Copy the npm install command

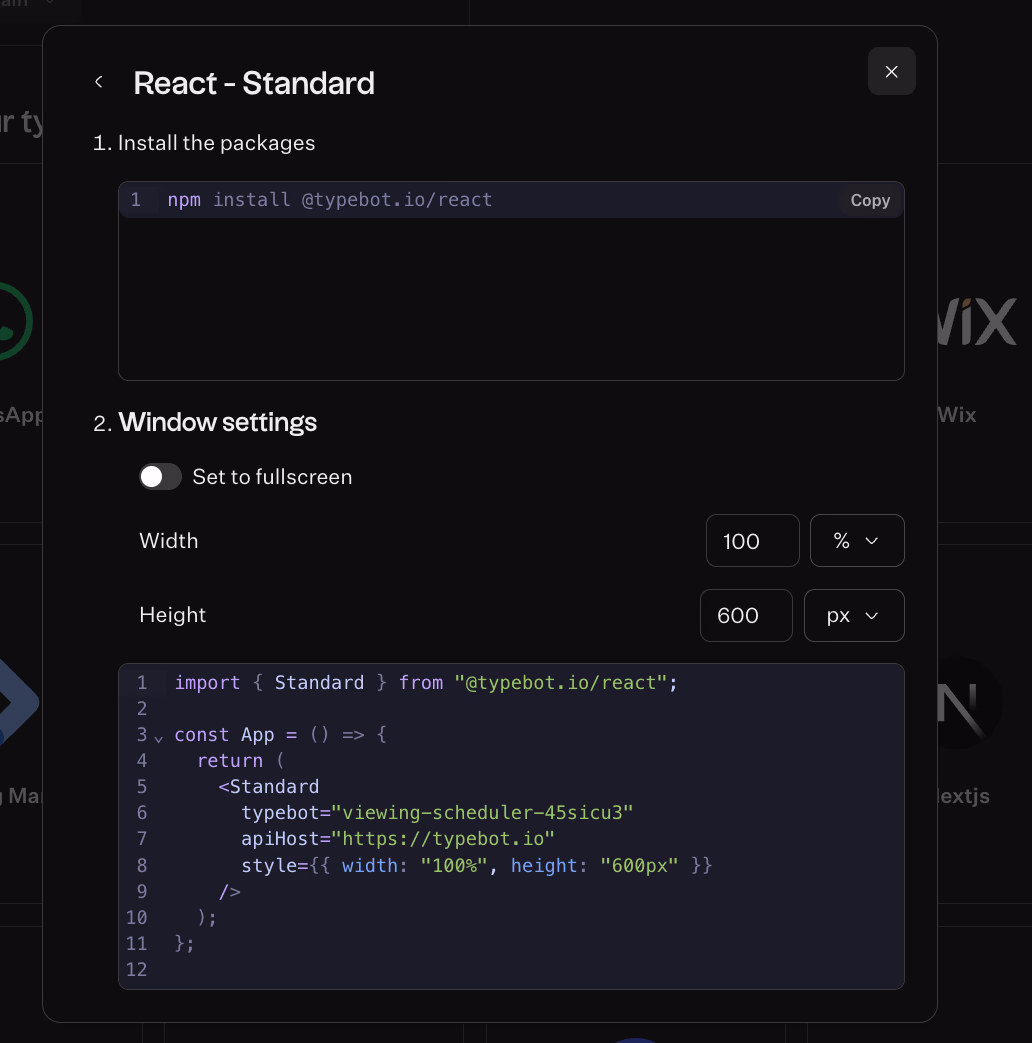click(870, 200)
